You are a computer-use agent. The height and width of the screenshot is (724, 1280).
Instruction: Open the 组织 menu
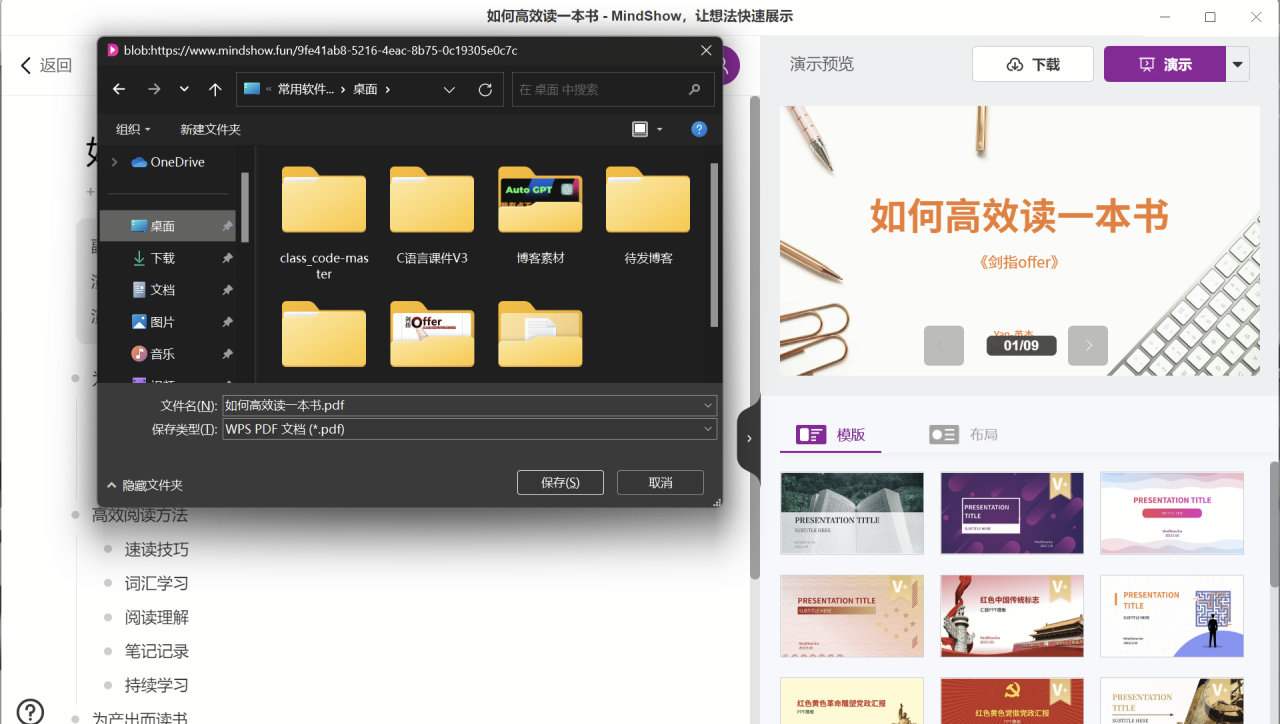tap(133, 129)
